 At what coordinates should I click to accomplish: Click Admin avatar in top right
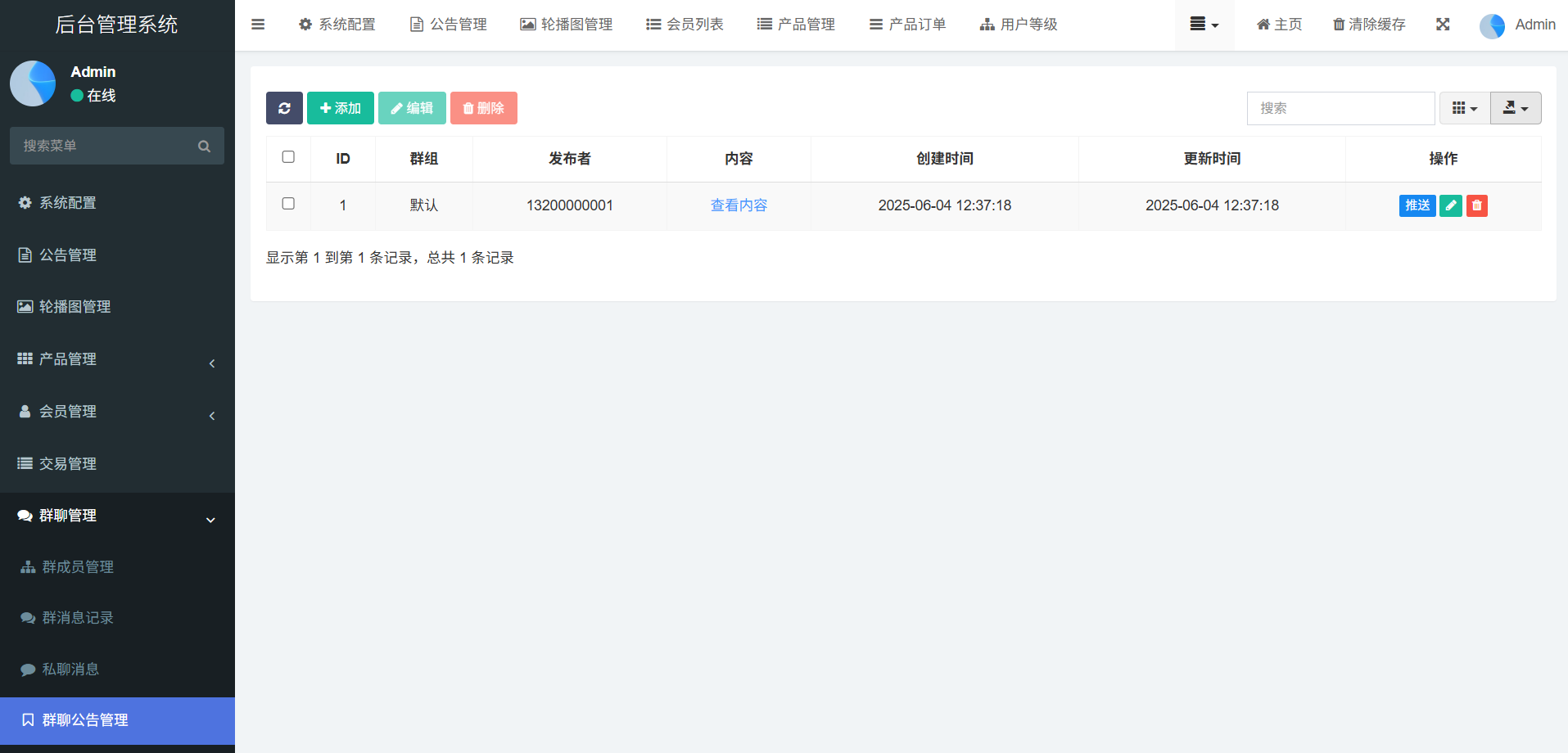pyautogui.click(x=1492, y=25)
